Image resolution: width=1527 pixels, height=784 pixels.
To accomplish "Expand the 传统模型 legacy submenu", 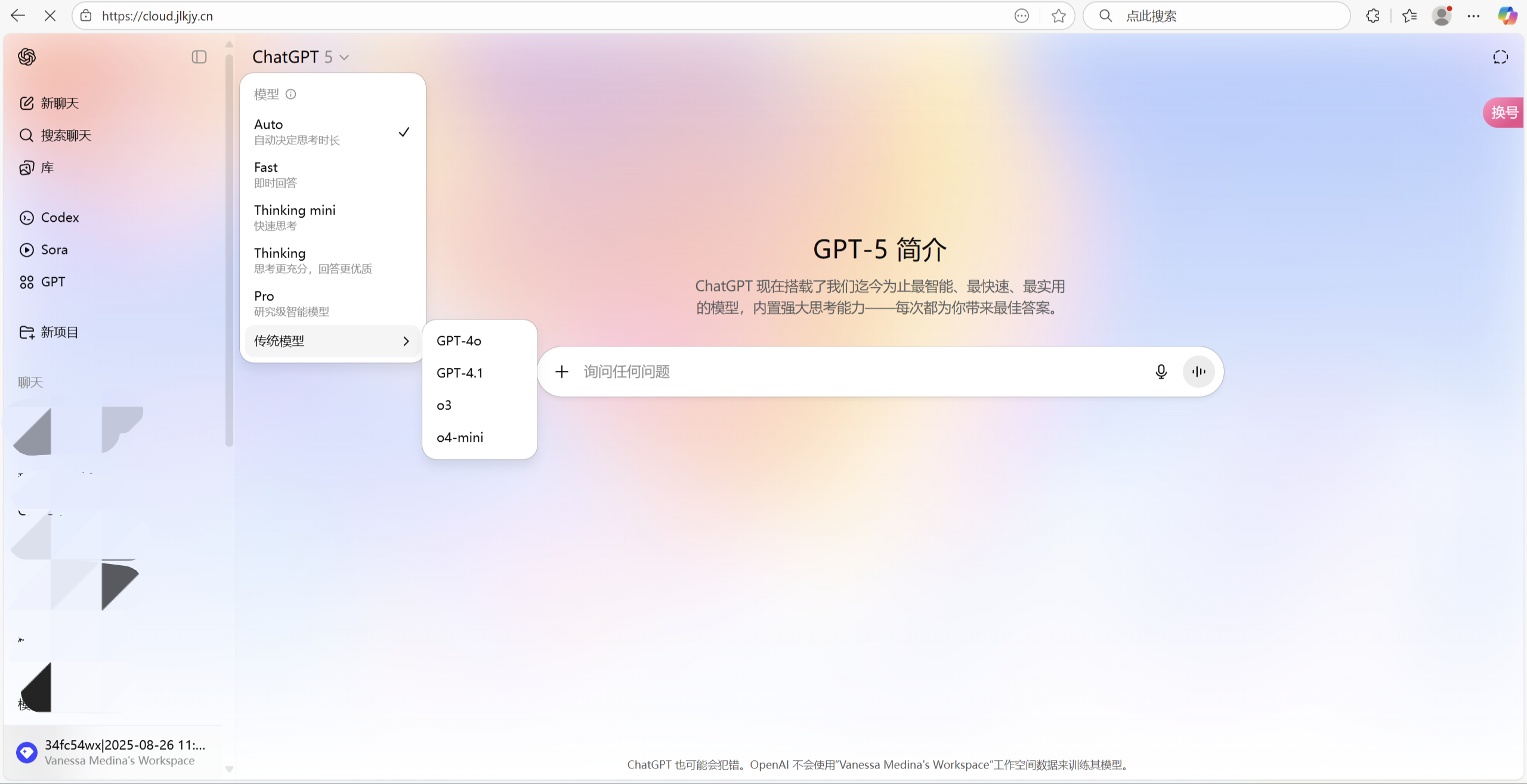I will pos(332,341).
